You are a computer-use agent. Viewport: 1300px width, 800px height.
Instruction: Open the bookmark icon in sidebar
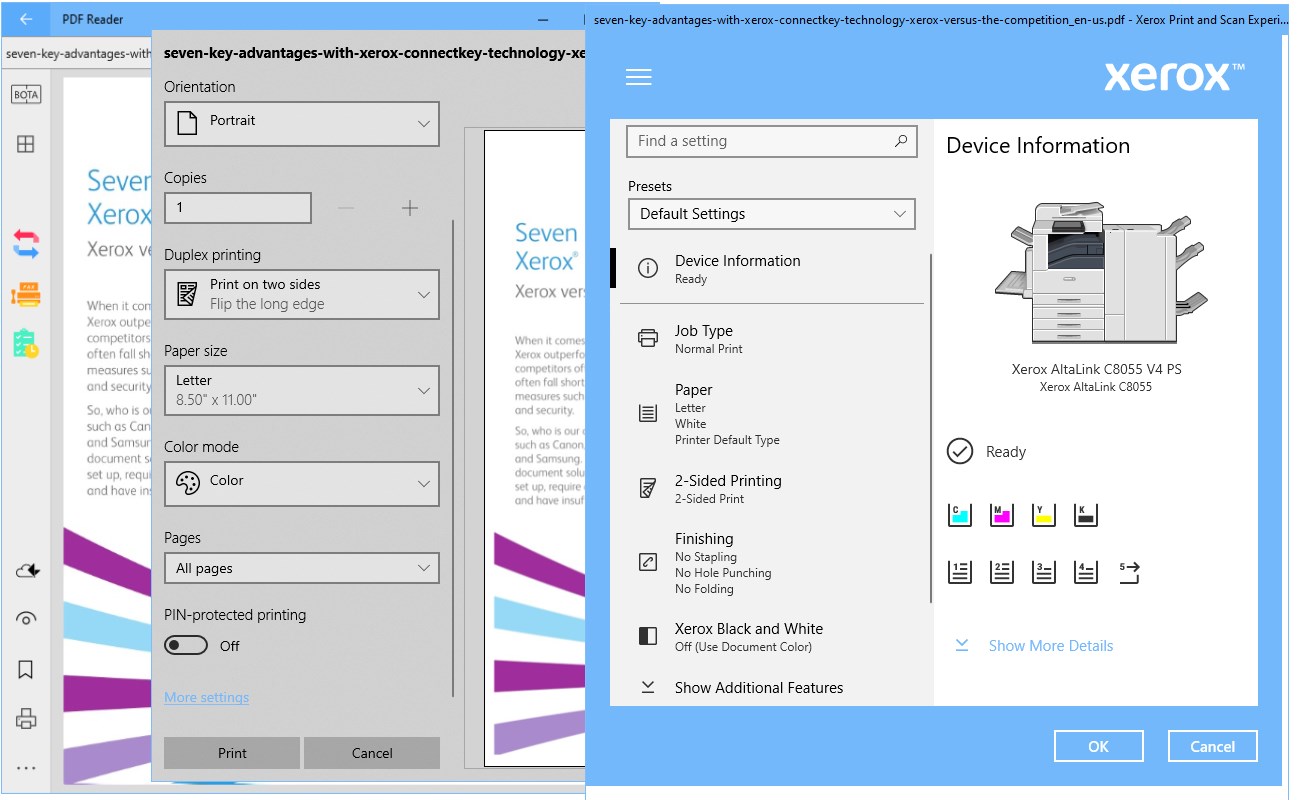[26, 669]
